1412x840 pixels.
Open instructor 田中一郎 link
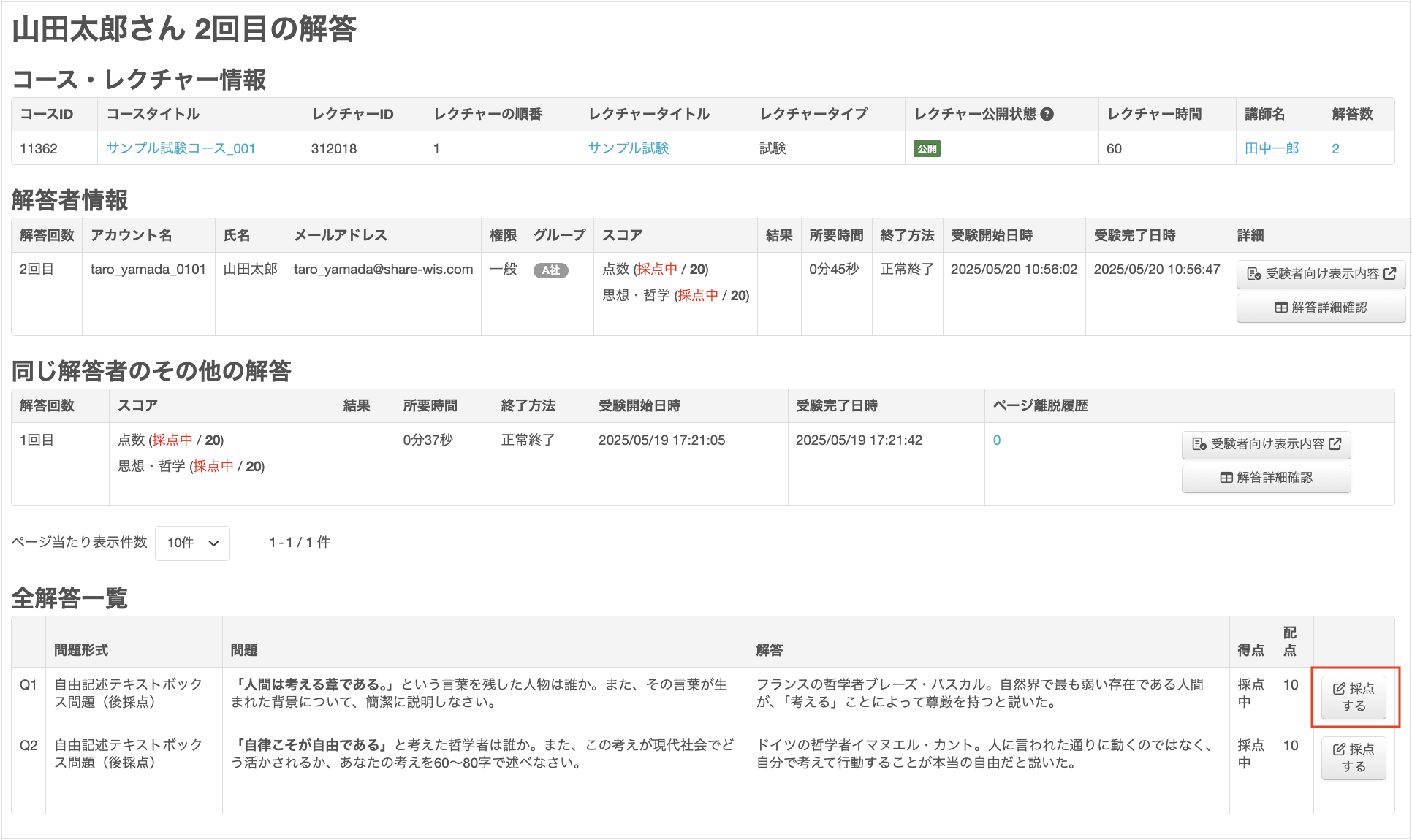pyautogui.click(x=1272, y=148)
